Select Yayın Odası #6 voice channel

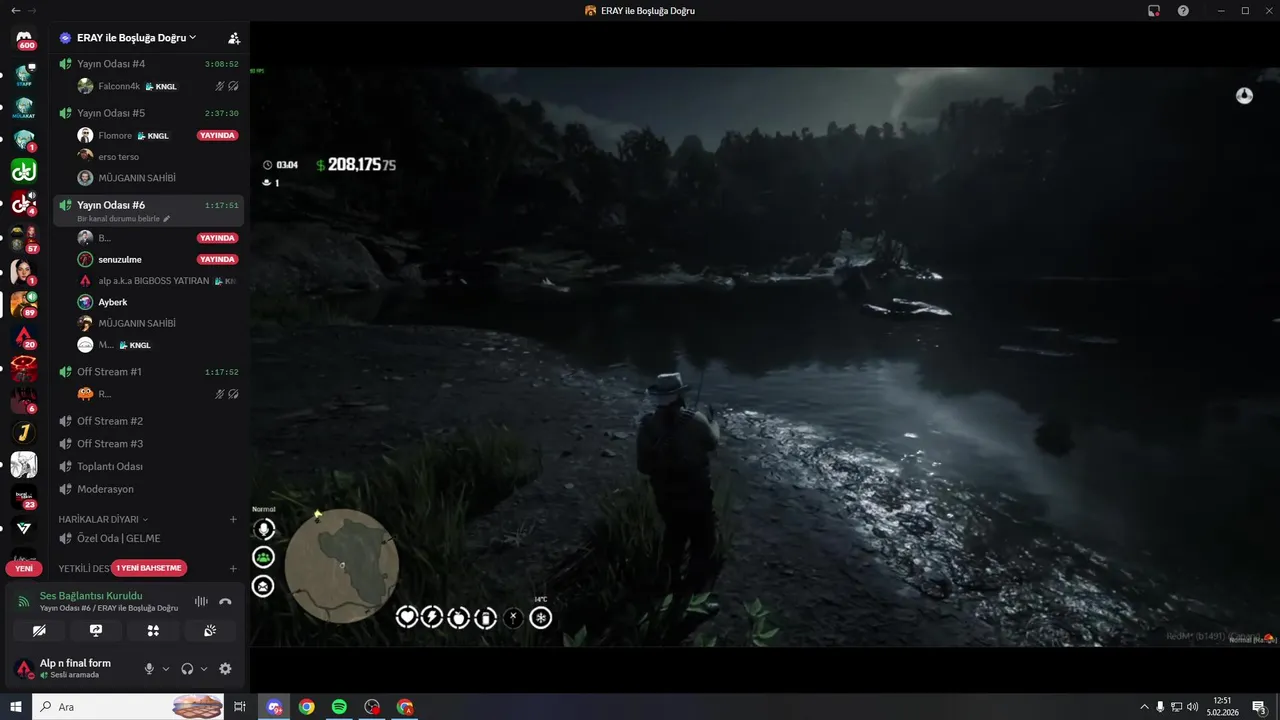[148, 210]
